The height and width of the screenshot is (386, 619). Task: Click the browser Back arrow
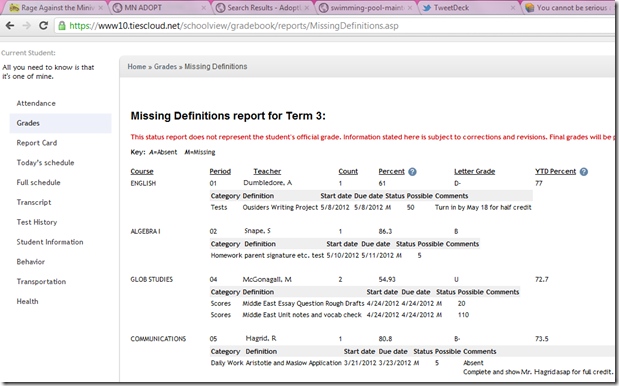10,26
